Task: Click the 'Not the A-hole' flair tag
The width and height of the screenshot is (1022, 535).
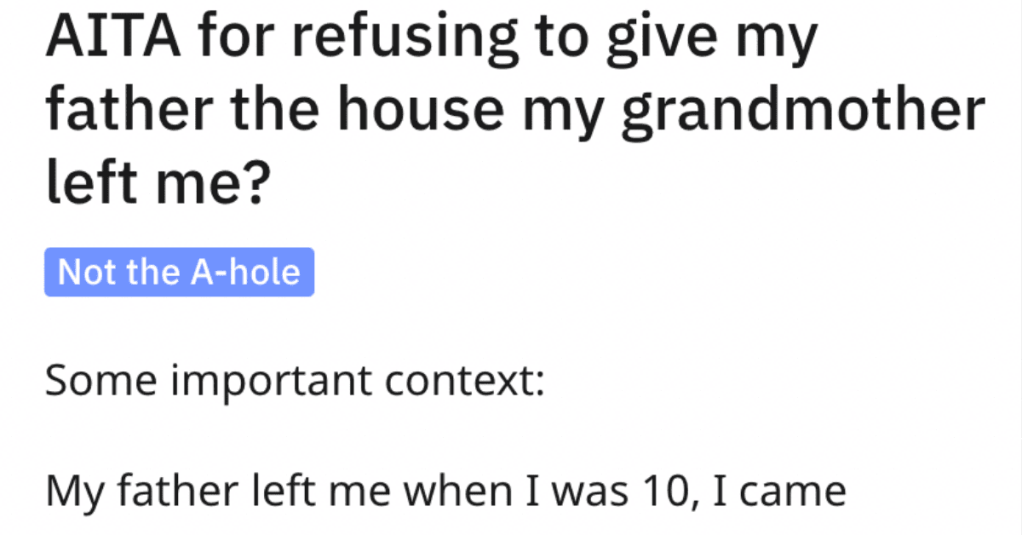Action: click(179, 272)
